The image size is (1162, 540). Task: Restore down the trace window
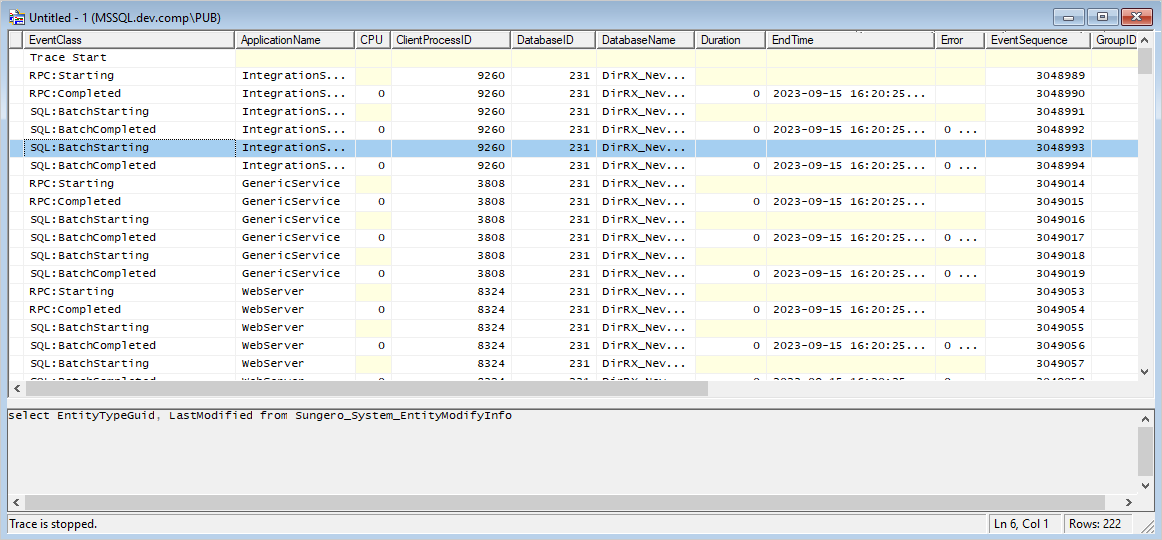click(1102, 17)
